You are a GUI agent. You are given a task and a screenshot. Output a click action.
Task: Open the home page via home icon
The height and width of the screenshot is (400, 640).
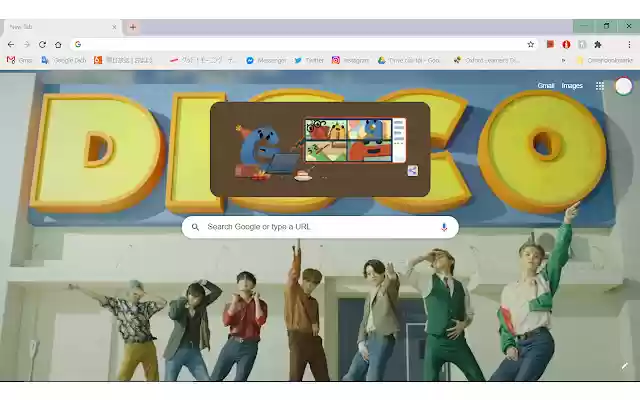(x=58, y=44)
